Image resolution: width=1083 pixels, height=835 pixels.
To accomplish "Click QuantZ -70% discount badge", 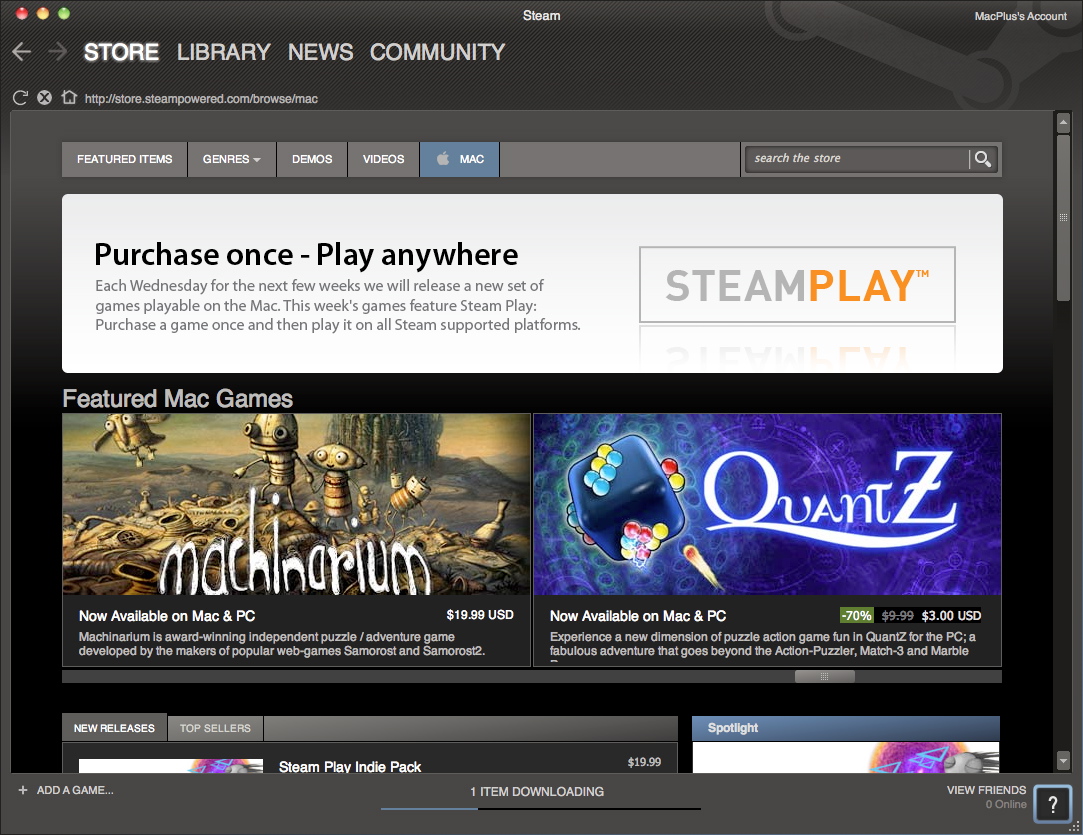I will tap(856, 615).
